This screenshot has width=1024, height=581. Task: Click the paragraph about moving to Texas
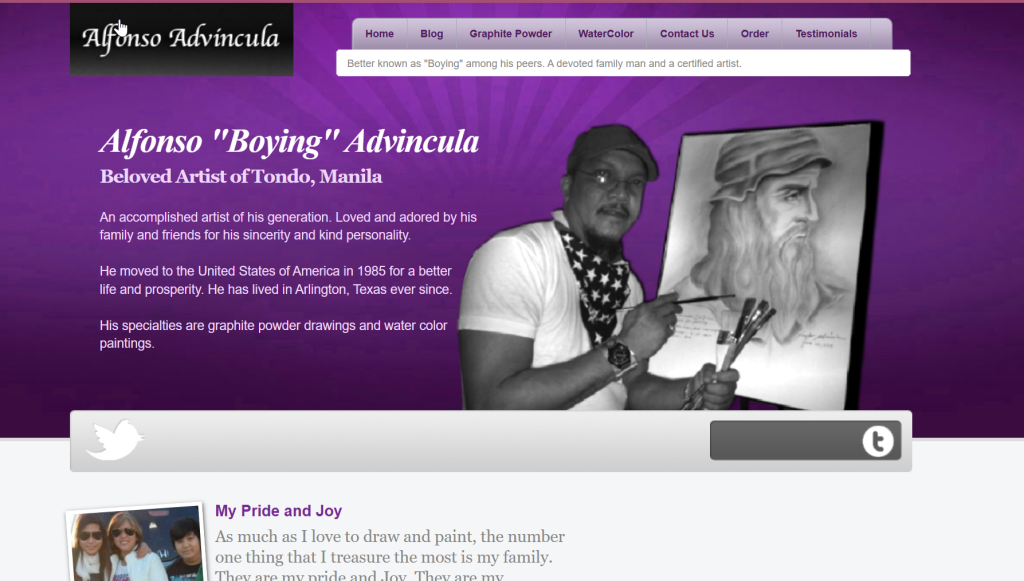276,280
